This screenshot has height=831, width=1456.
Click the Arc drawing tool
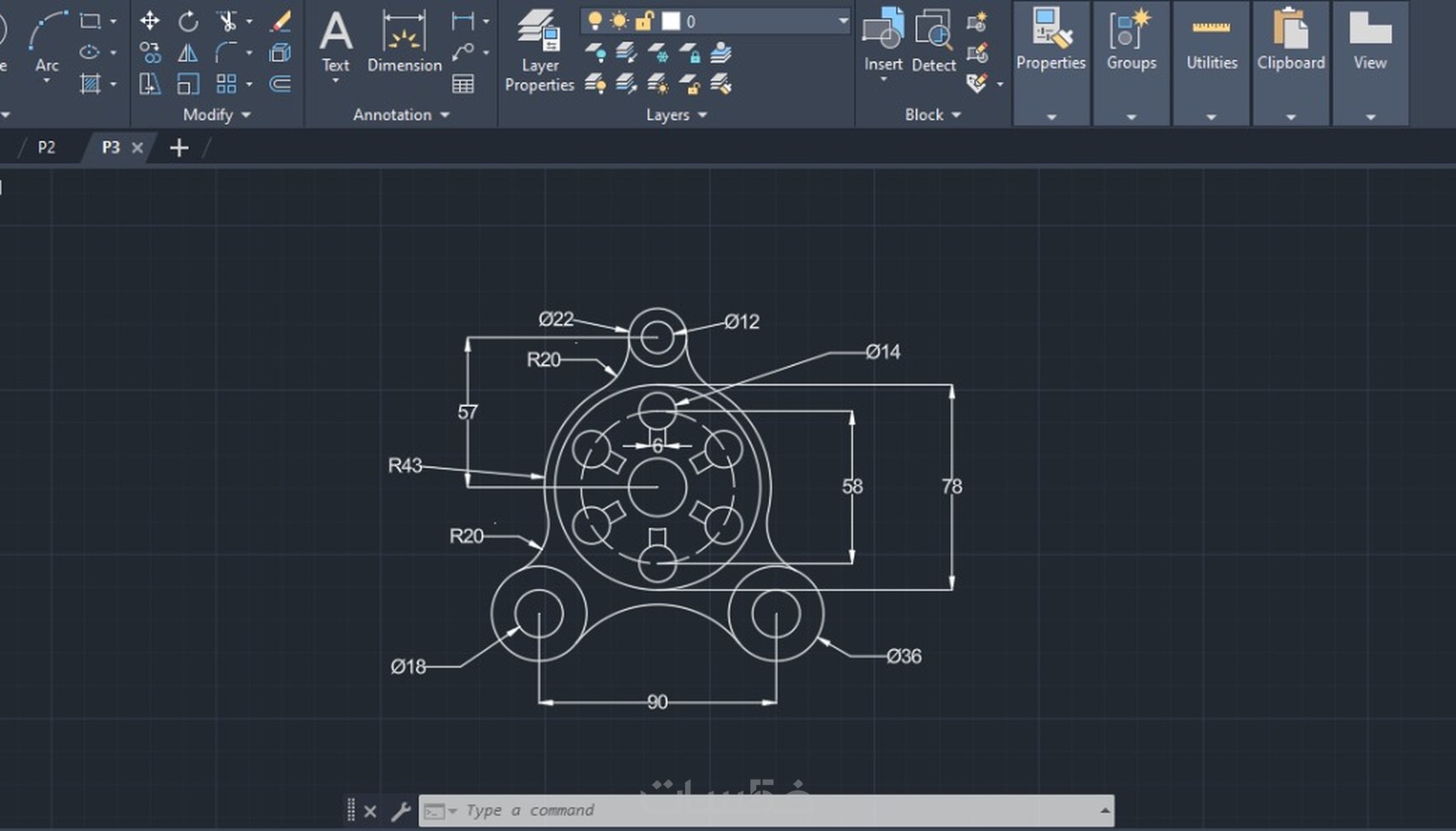tap(46, 43)
